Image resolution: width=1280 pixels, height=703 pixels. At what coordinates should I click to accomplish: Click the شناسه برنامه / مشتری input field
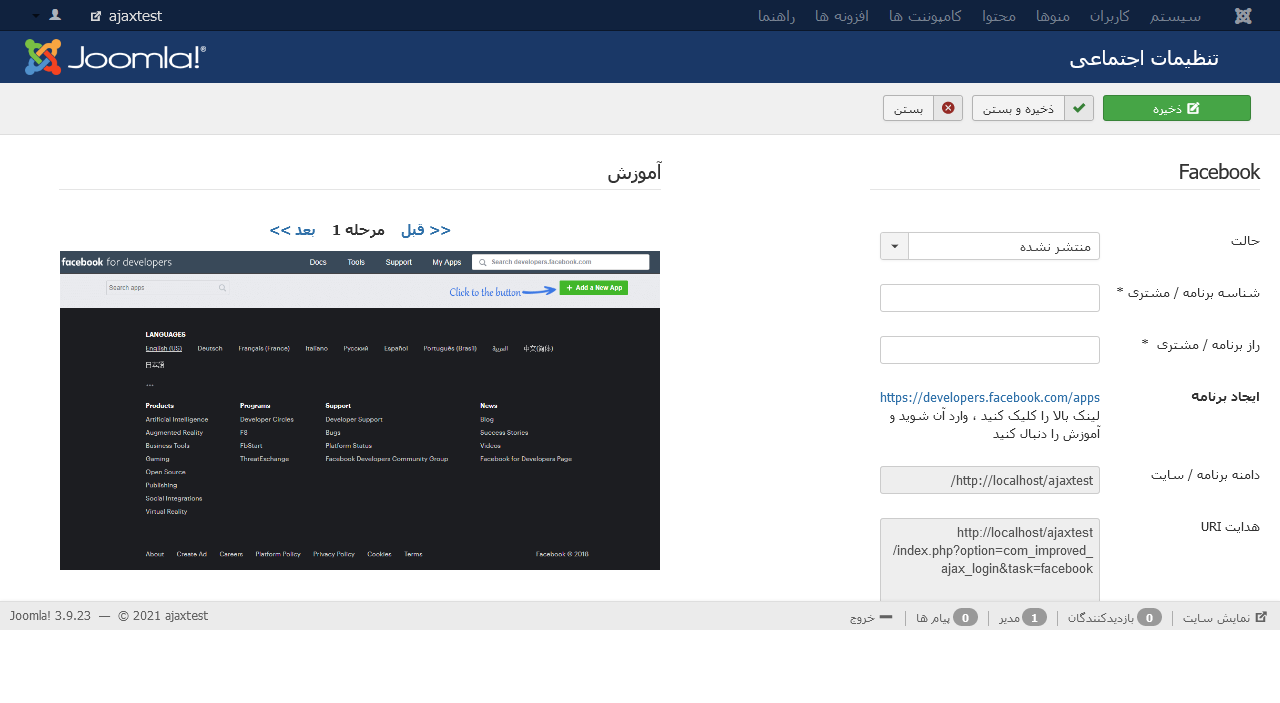point(990,298)
